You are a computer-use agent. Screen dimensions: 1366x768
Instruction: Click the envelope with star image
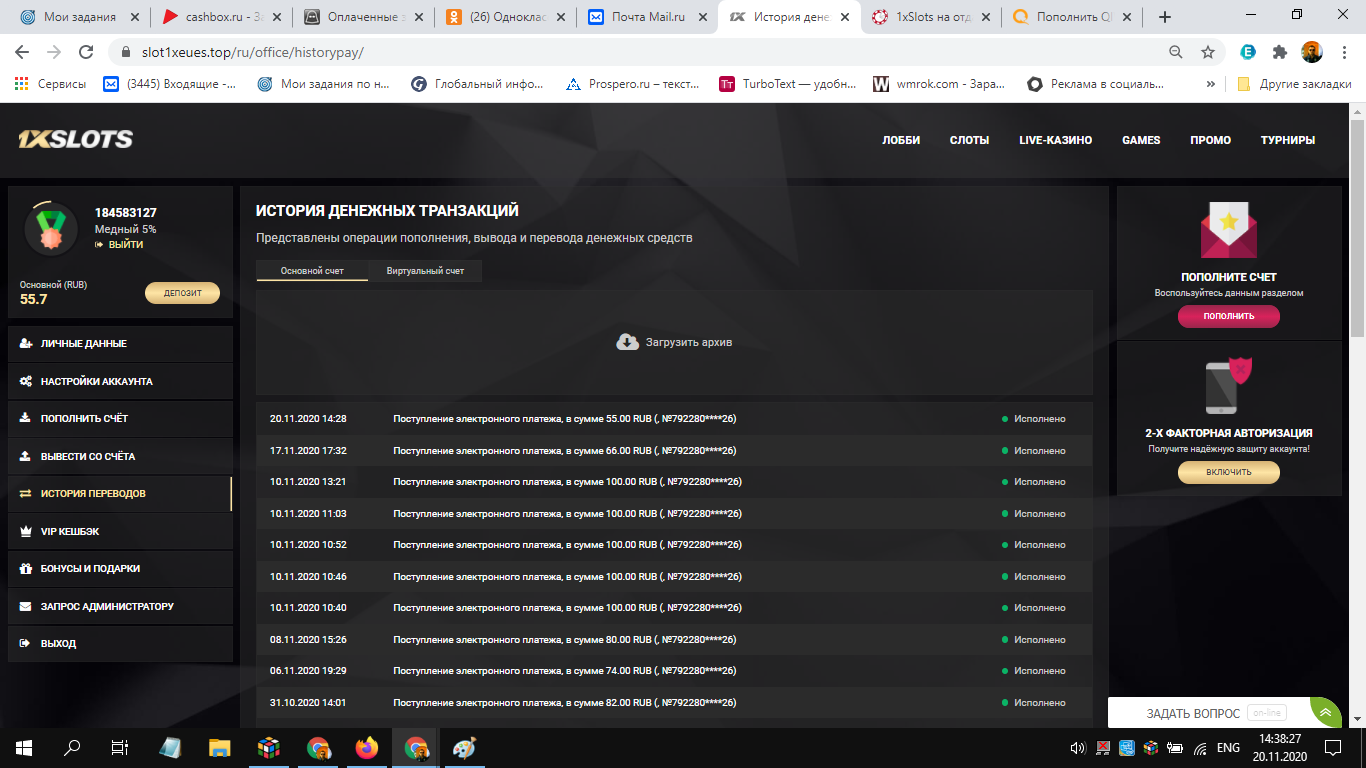[x=1228, y=230]
